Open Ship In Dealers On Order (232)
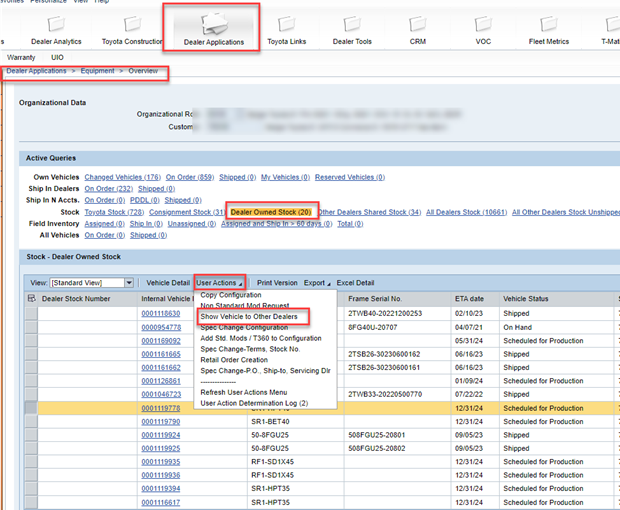 point(109,189)
